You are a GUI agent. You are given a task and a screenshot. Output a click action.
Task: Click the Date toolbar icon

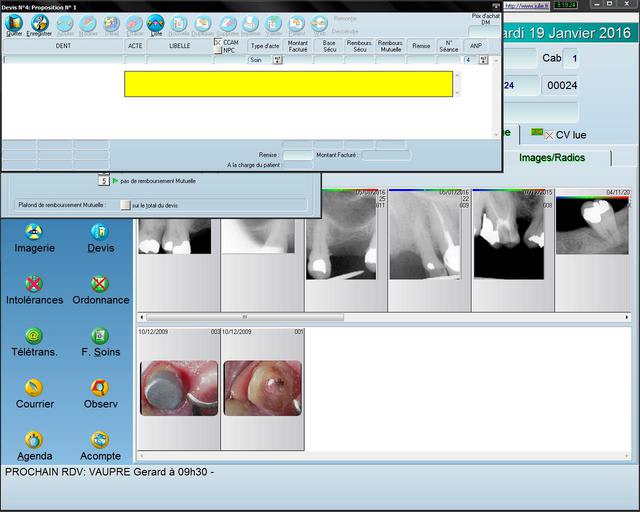tap(156, 23)
